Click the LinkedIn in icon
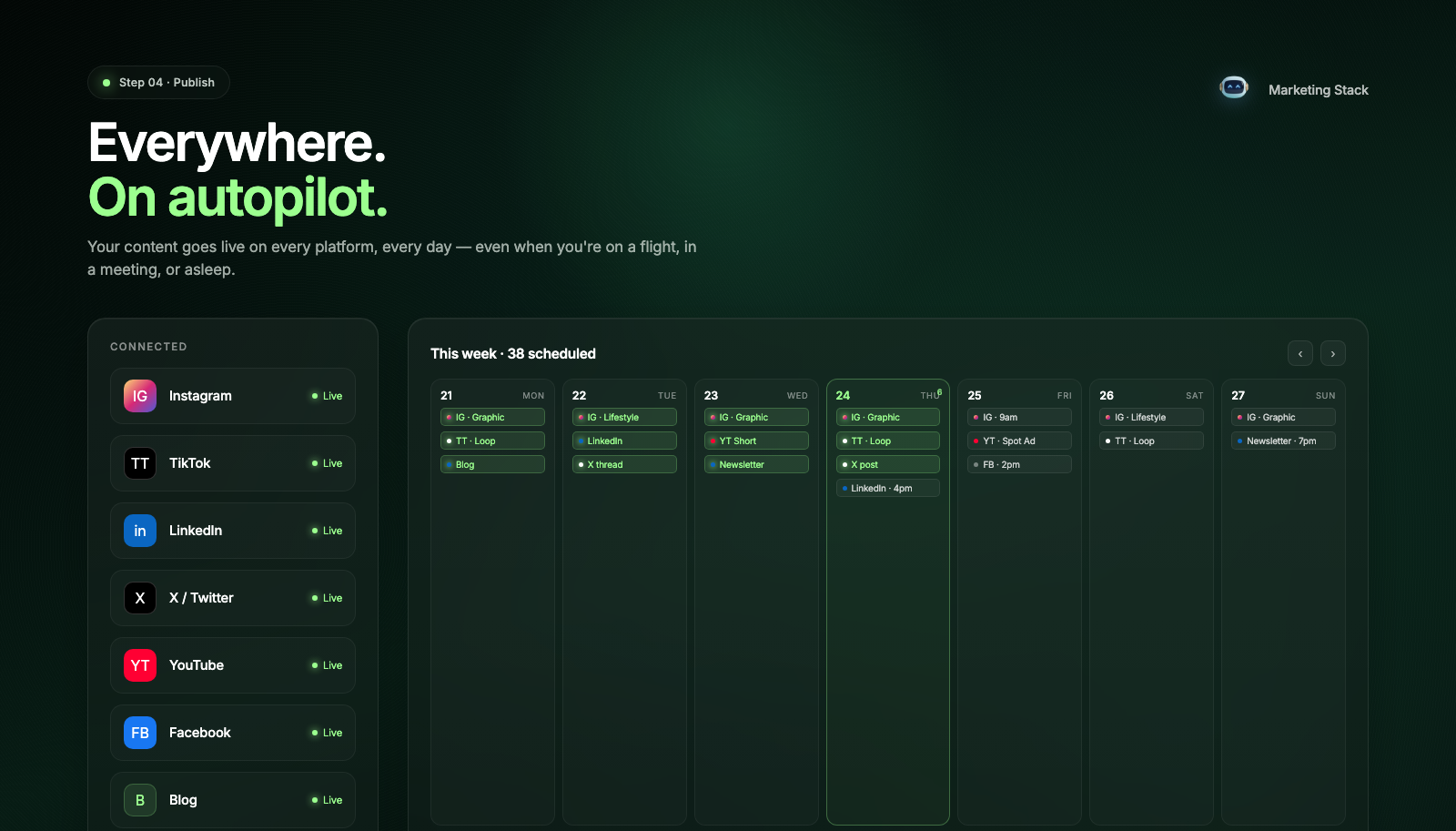Image resolution: width=1456 pixels, height=831 pixels. pyautogui.click(x=140, y=531)
